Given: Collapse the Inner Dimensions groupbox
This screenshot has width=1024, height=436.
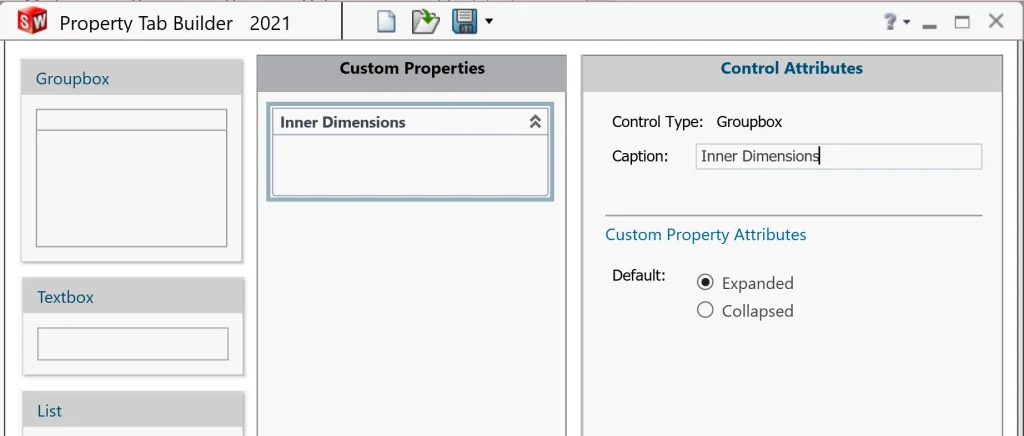Looking at the screenshot, I should [x=535, y=122].
